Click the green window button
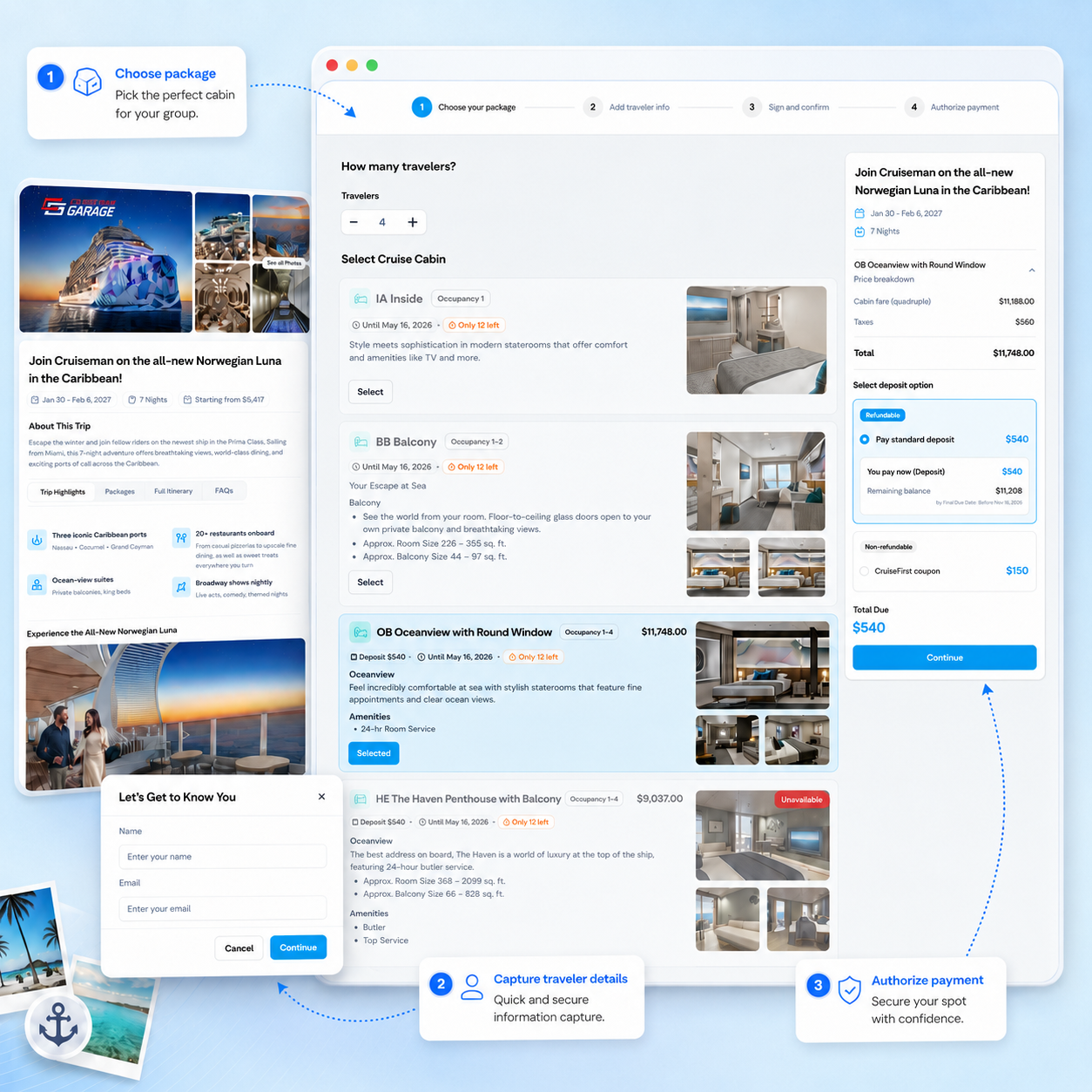 point(372,65)
